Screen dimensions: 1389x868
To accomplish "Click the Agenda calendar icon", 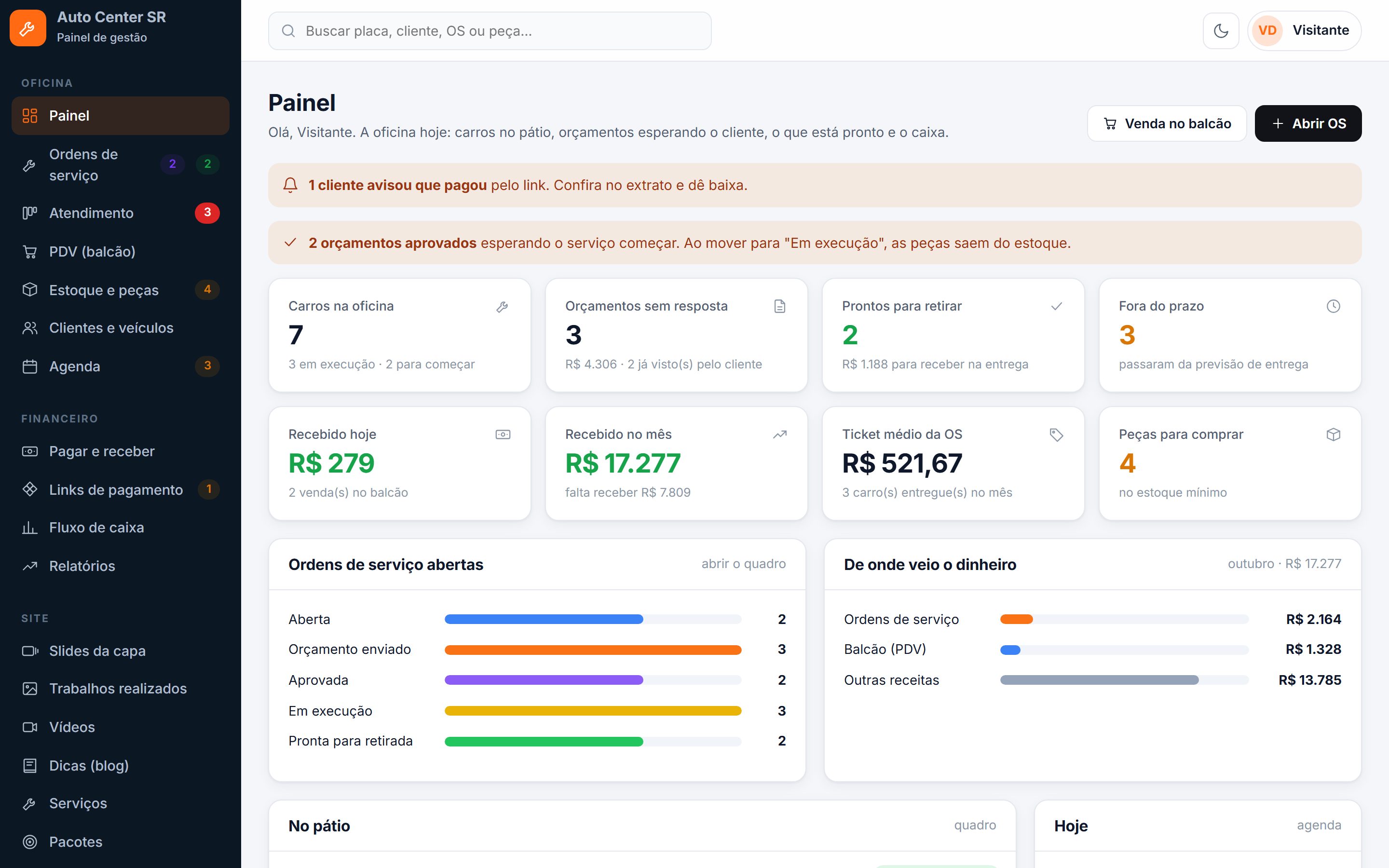I will click(x=29, y=366).
